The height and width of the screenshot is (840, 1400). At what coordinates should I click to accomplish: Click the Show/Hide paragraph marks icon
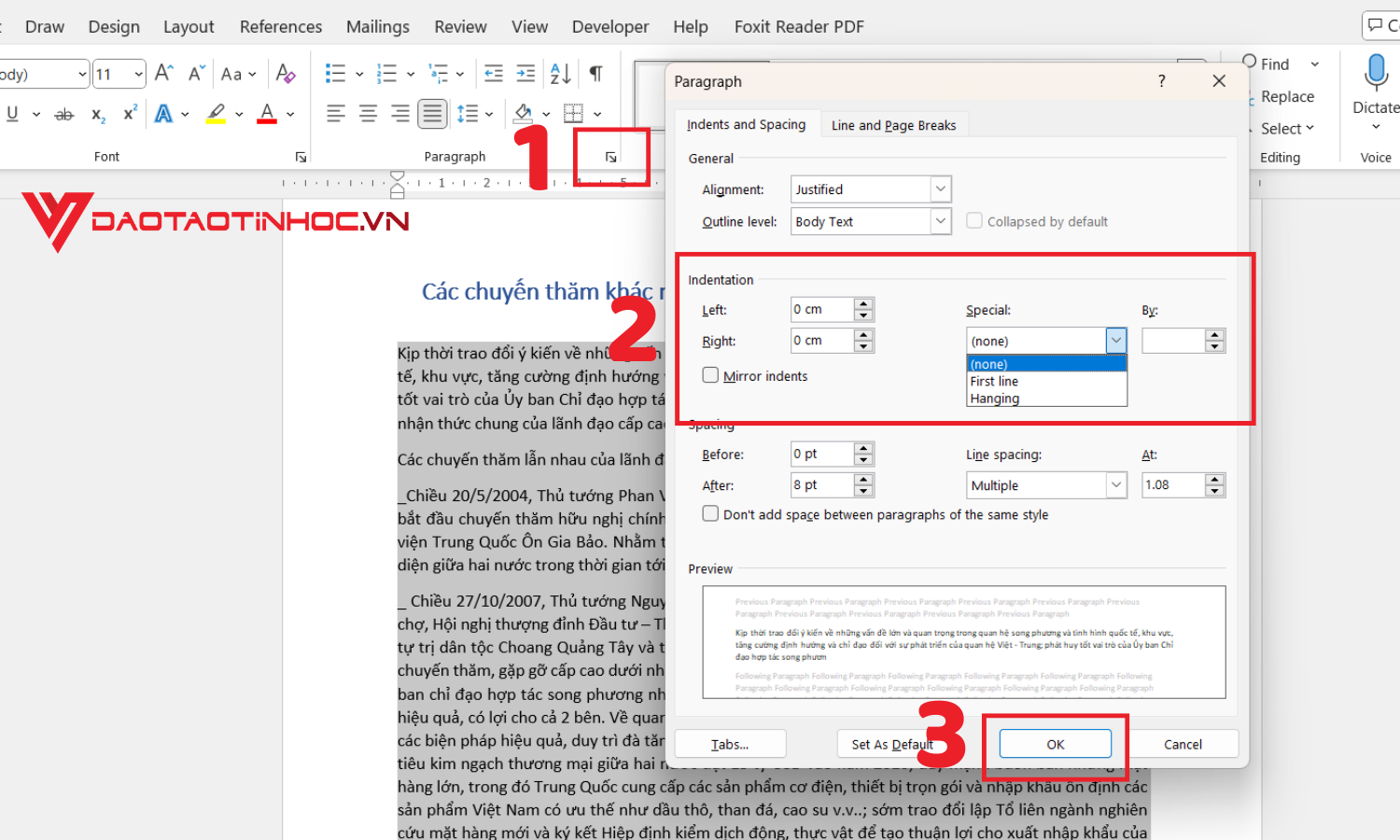pyautogui.click(x=595, y=74)
